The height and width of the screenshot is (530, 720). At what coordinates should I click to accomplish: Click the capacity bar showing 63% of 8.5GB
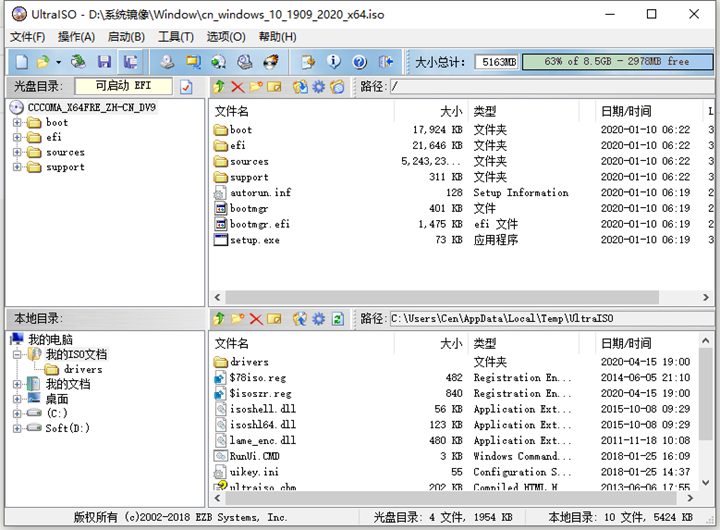[618, 62]
